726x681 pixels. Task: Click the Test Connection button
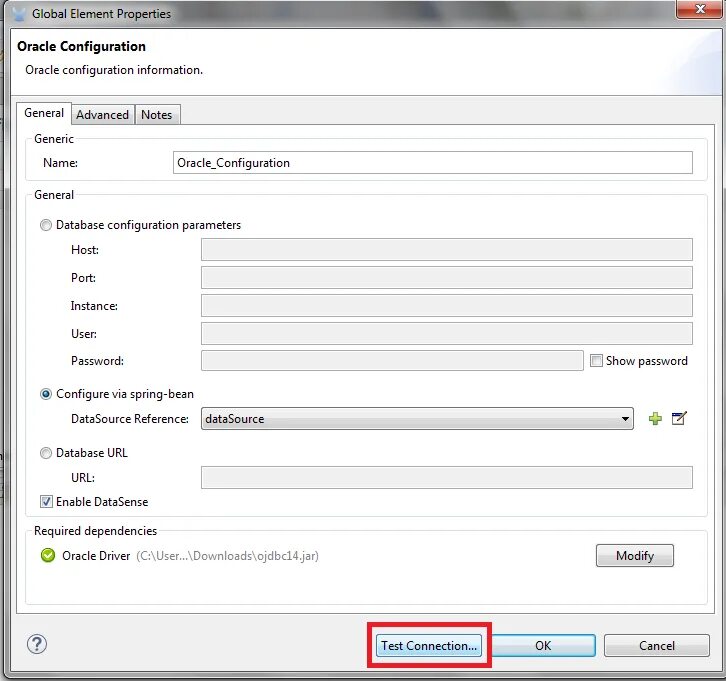[x=429, y=646]
